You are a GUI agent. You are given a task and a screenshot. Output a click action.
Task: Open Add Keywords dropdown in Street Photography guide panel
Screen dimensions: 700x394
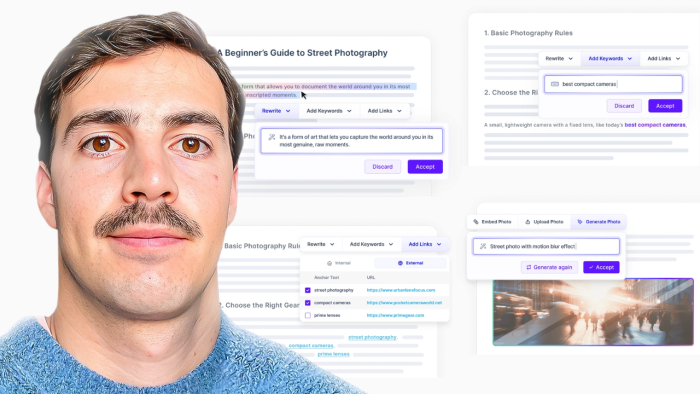tap(329, 111)
